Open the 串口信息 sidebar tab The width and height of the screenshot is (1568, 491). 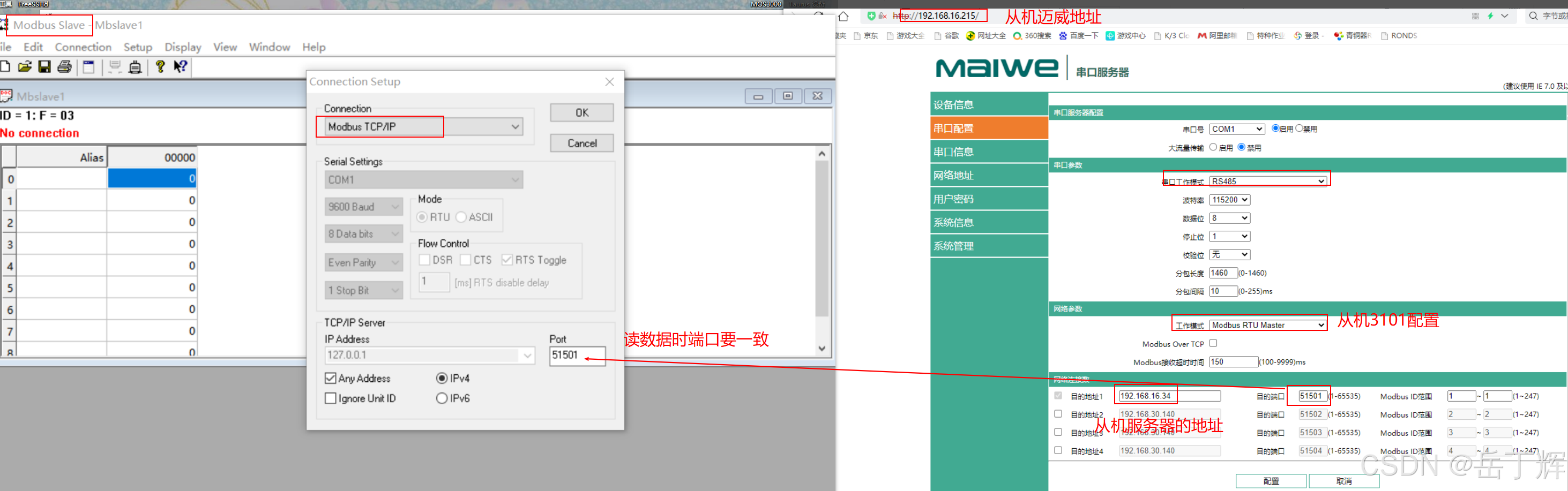point(989,152)
